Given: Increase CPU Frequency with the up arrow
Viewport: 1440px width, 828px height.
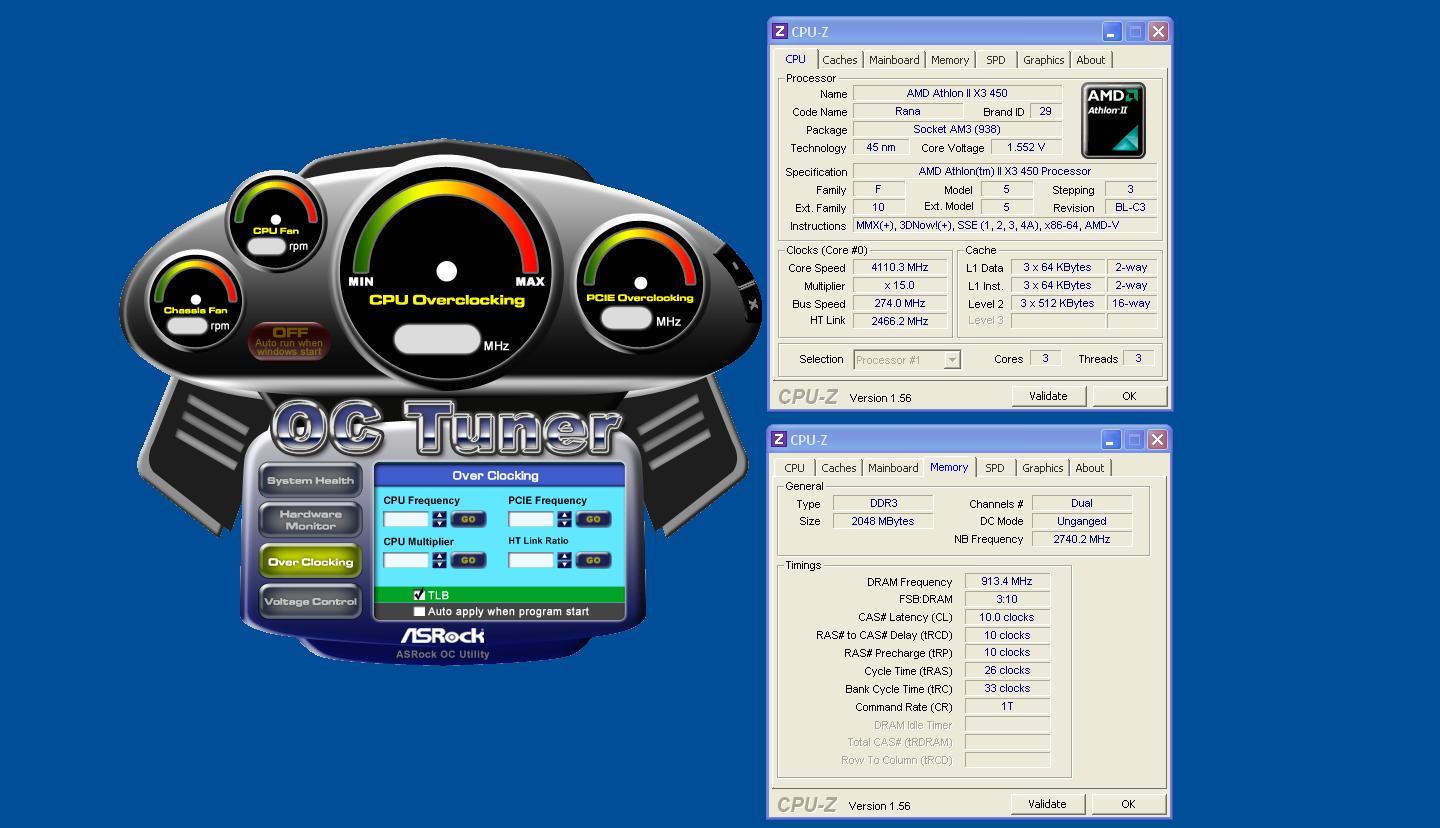Looking at the screenshot, I should [x=439, y=515].
